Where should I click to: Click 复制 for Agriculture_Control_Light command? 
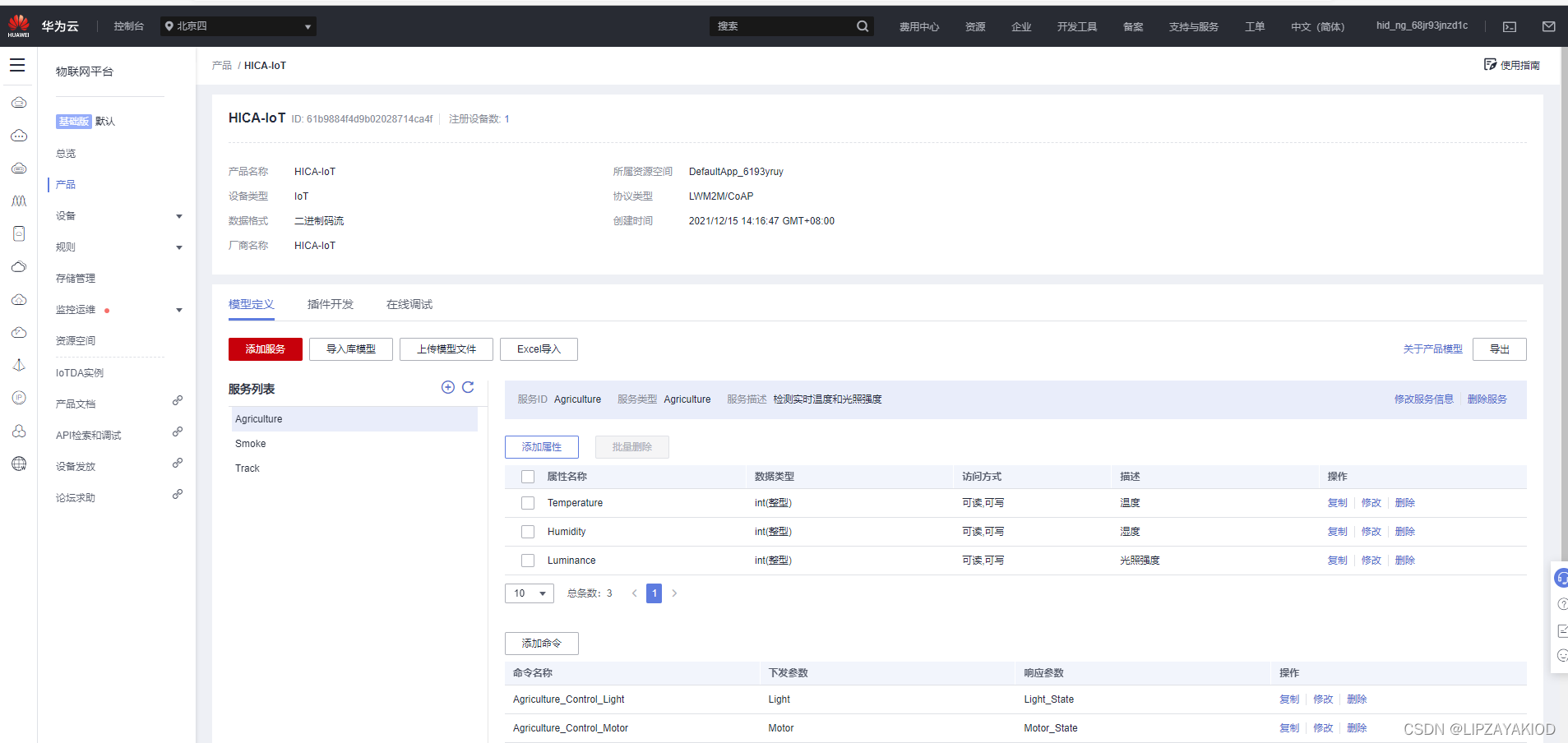(1289, 699)
